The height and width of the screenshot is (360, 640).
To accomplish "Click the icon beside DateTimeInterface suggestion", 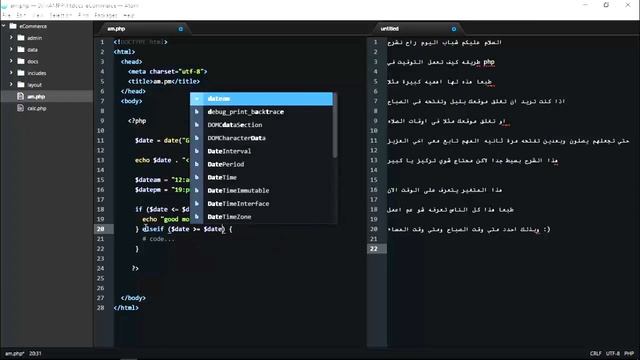I will coord(197,203).
